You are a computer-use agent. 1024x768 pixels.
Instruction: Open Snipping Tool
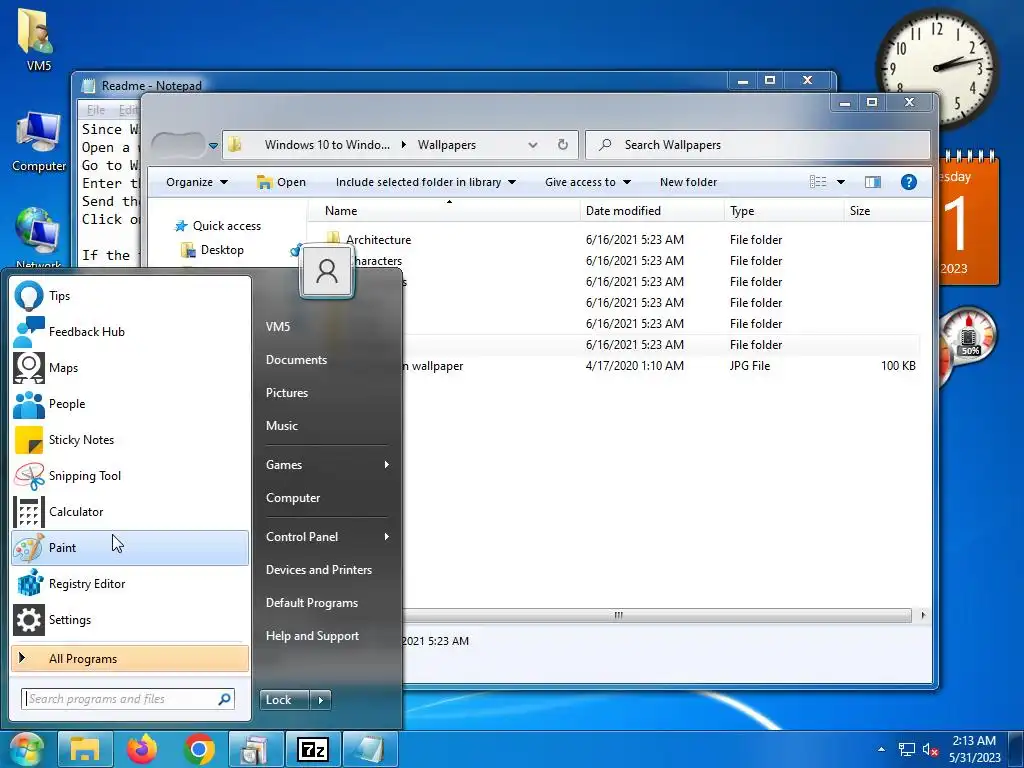(129, 475)
